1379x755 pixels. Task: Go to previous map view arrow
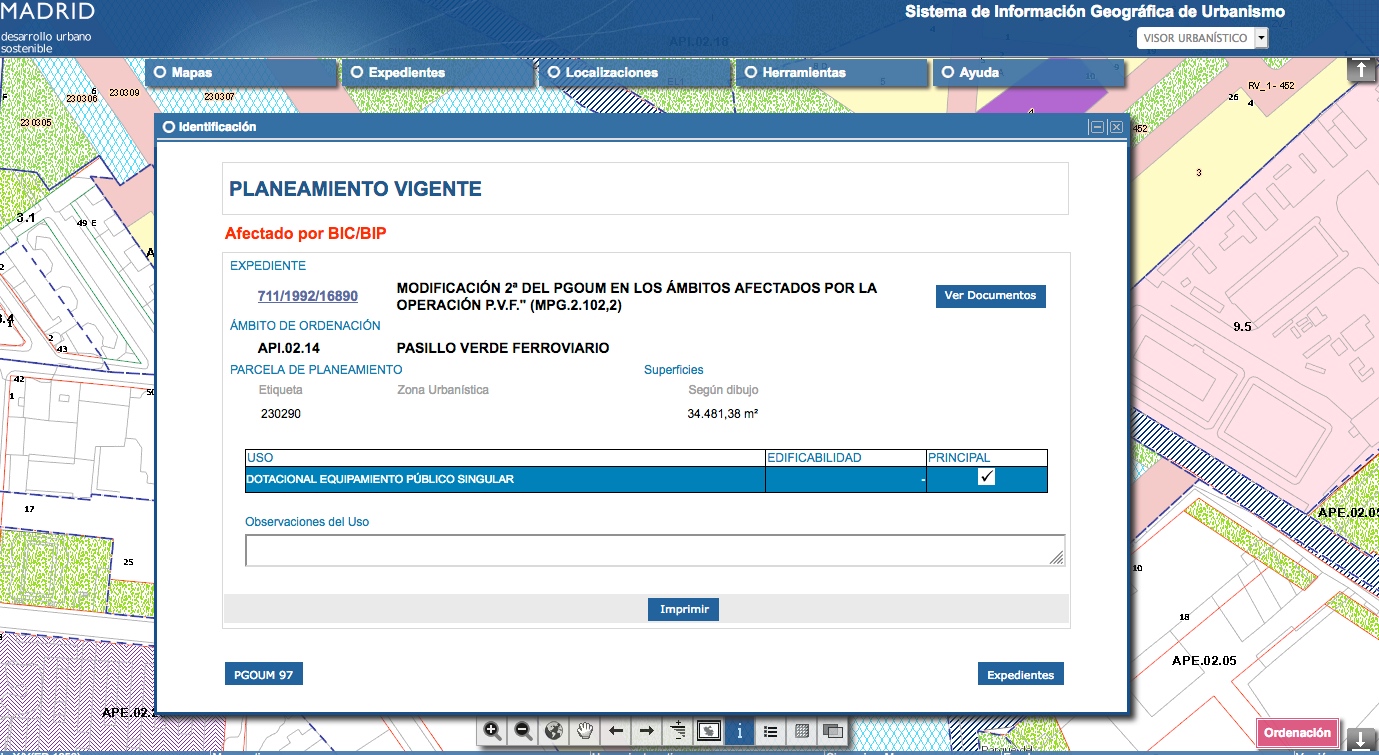pos(616,731)
